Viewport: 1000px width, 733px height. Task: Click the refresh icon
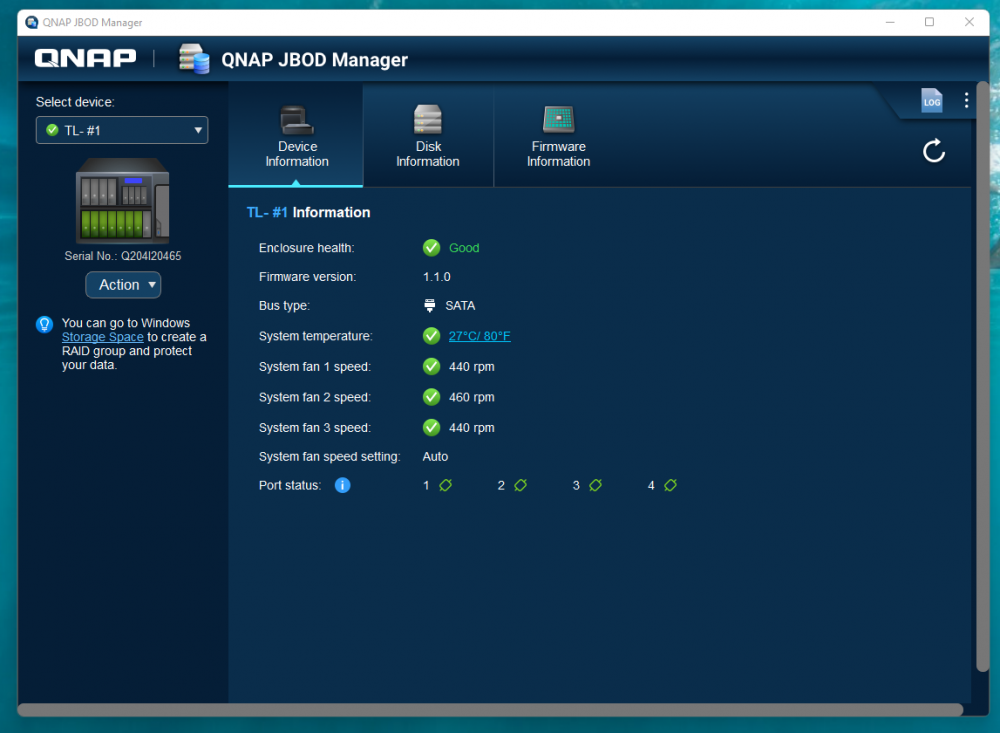[x=934, y=151]
